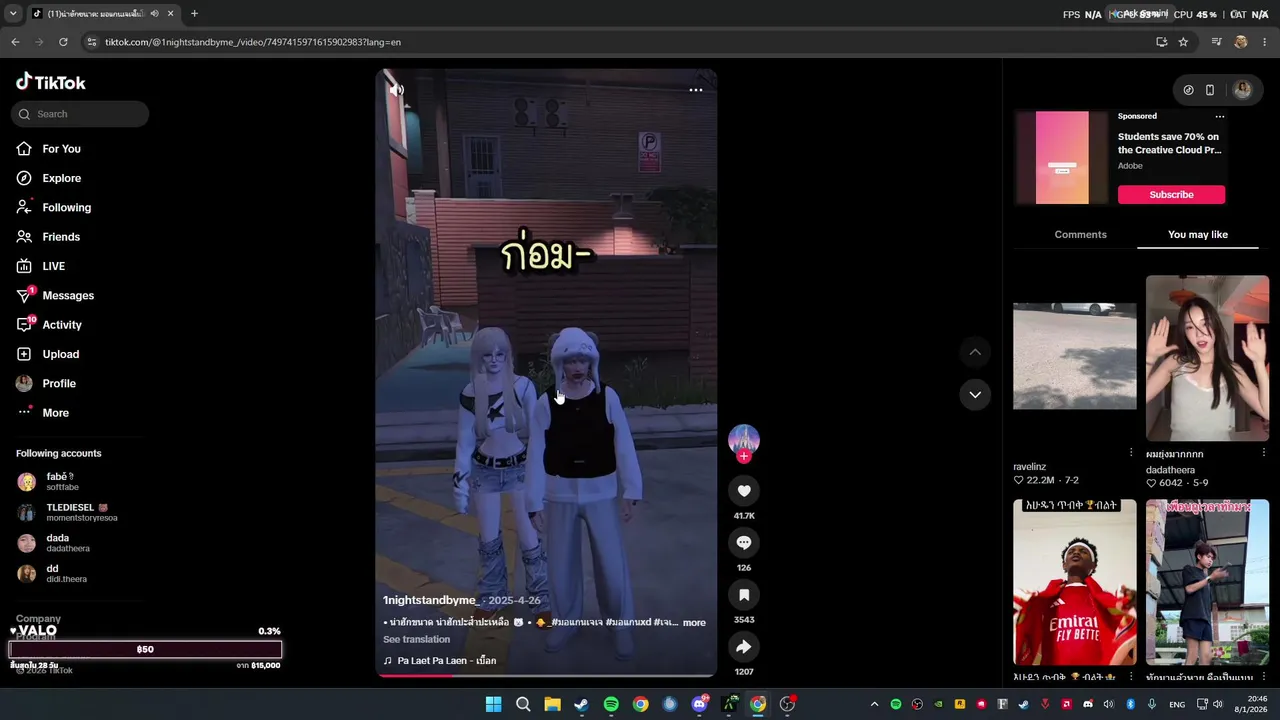This screenshot has height=720, width=1280.
Task: Share the video using the arrow icon
Action: click(x=744, y=647)
